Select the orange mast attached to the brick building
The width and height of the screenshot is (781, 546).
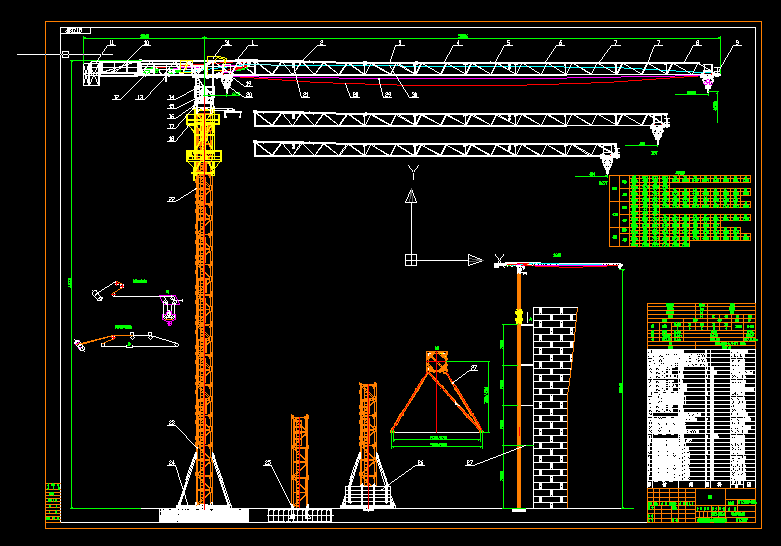[x=519, y=389]
